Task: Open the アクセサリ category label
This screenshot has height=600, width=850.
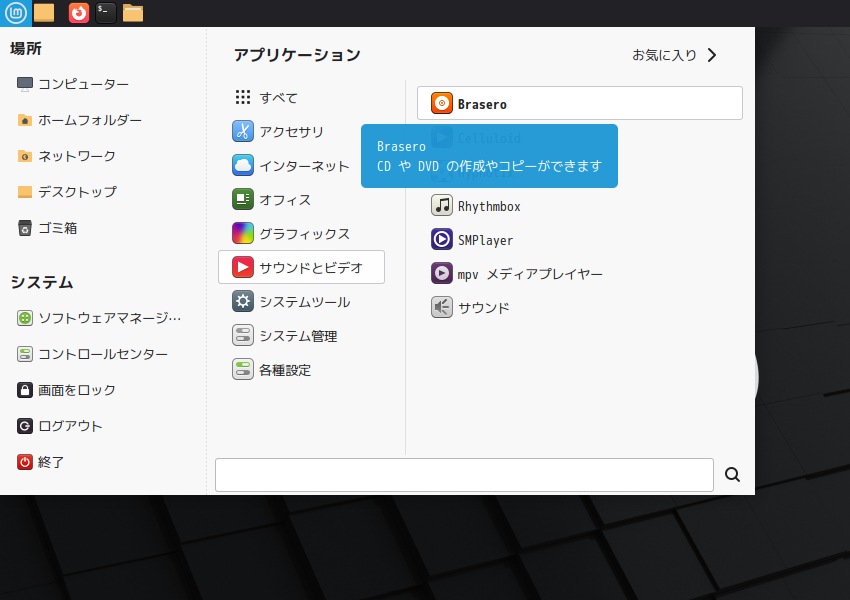Action: (292, 132)
